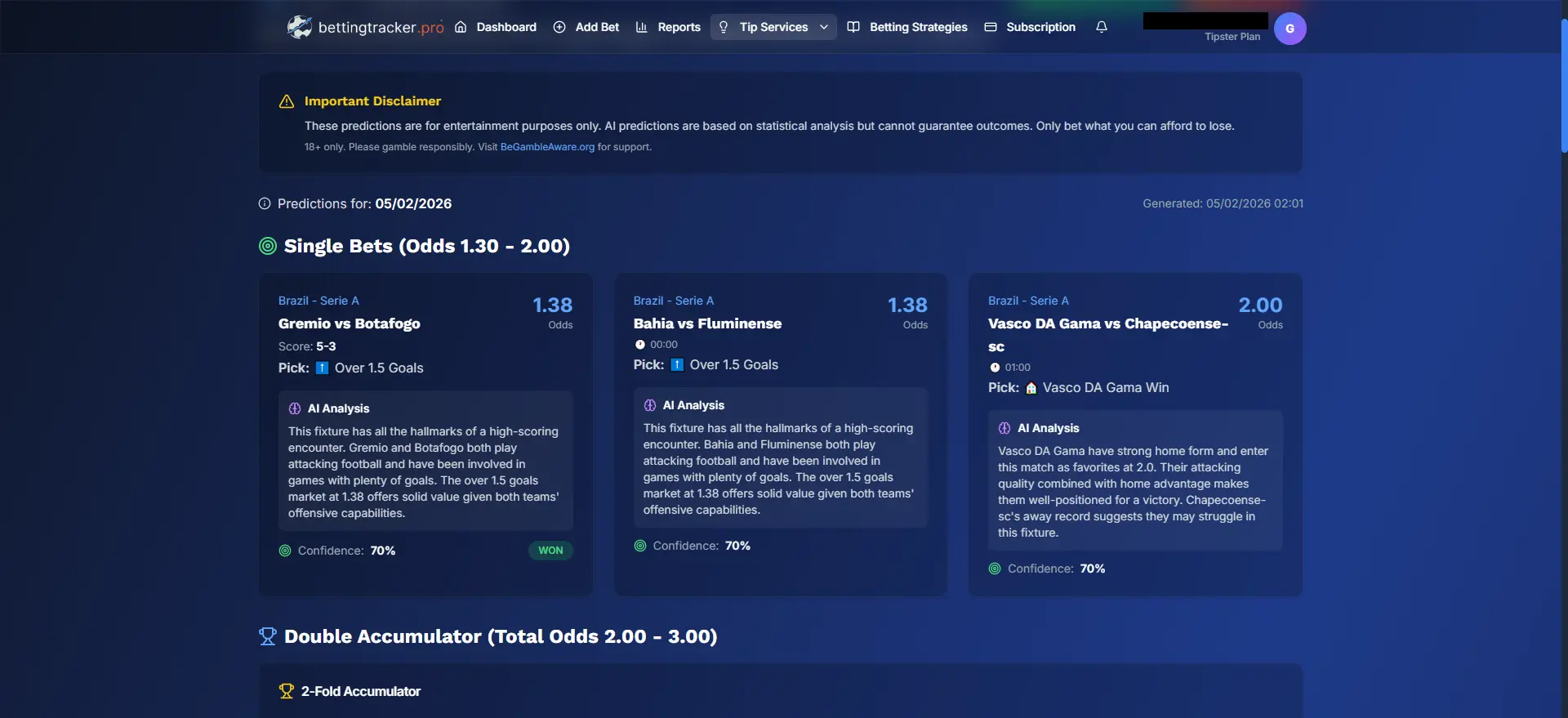Click Brazil - Serie A on Vasco card
1568x718 pixels.
pyautogui.click(x=1028, y=301)
